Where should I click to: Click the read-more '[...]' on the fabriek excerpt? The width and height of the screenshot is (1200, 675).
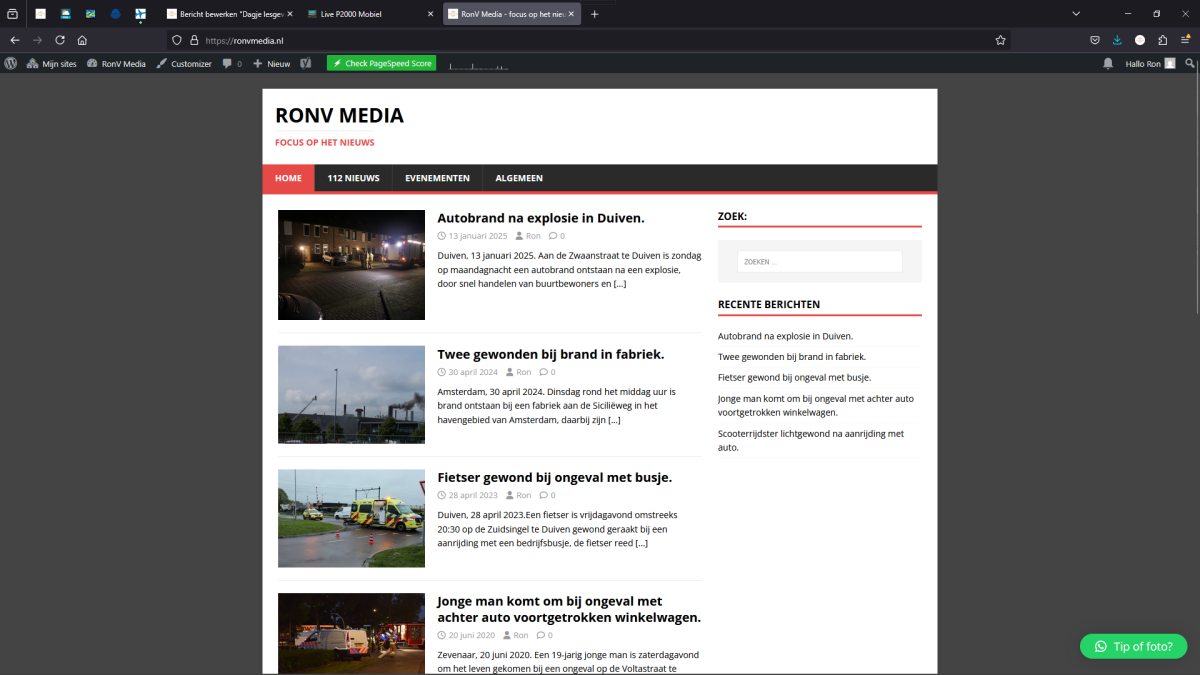614,420
